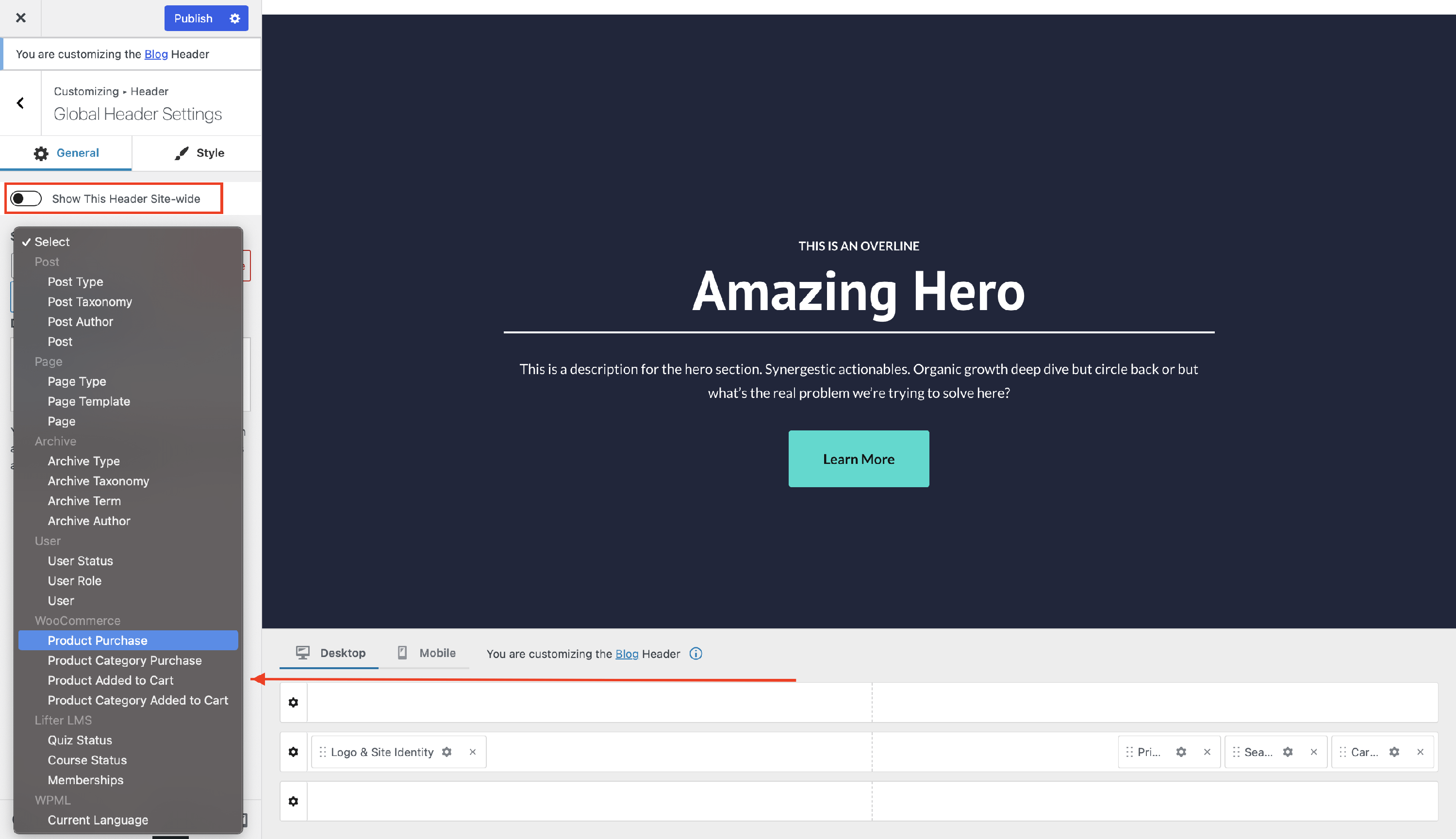The height and width of the screenshot is (839, 1456).
Task: Click the Publish button
Action: click(193, 18)
